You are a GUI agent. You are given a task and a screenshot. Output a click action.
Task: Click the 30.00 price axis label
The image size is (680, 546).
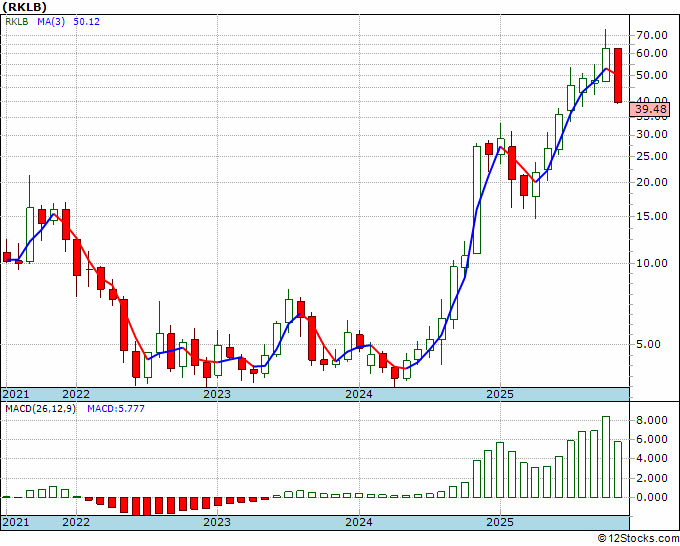[652, 134]
